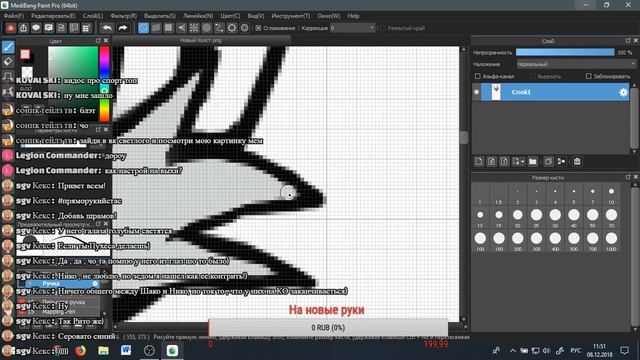Delete layer with trash icon
The height and width of the screenshot is (360, 640).
pyautogui.click(x=577, y=162)
